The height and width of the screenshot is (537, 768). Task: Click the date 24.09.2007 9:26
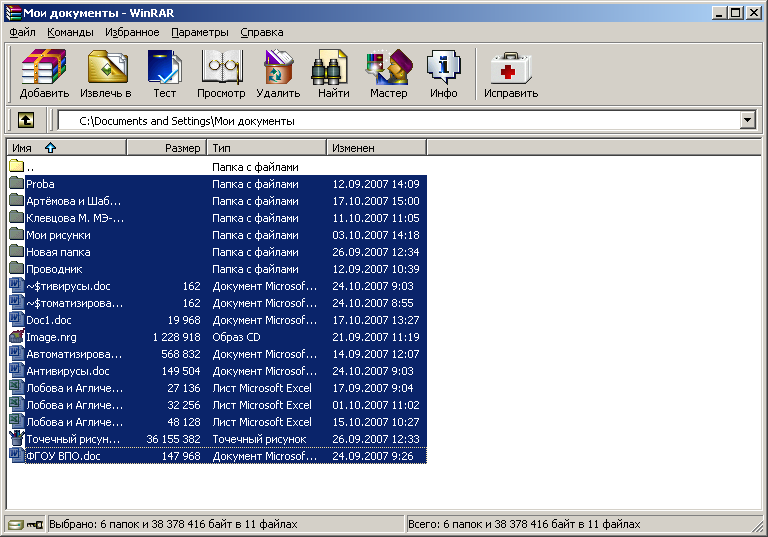pyautogui.click(x=373, y=456)
